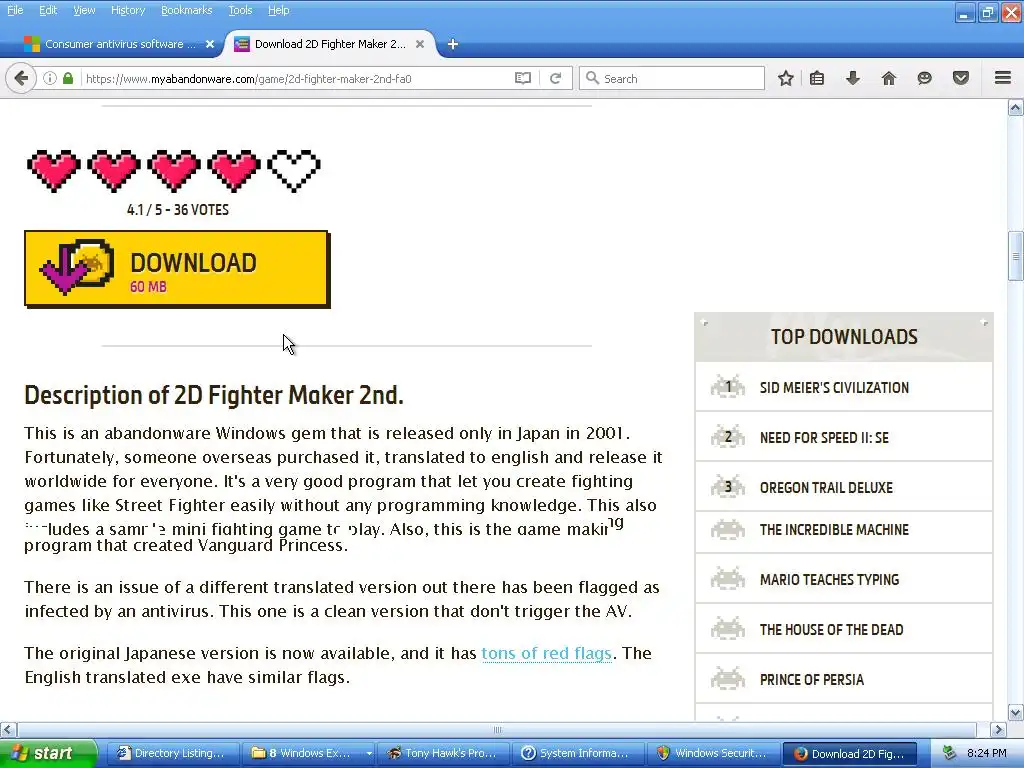Click the system tray network icon
The width and height of the screenshot is (1024, 768).
950,754
